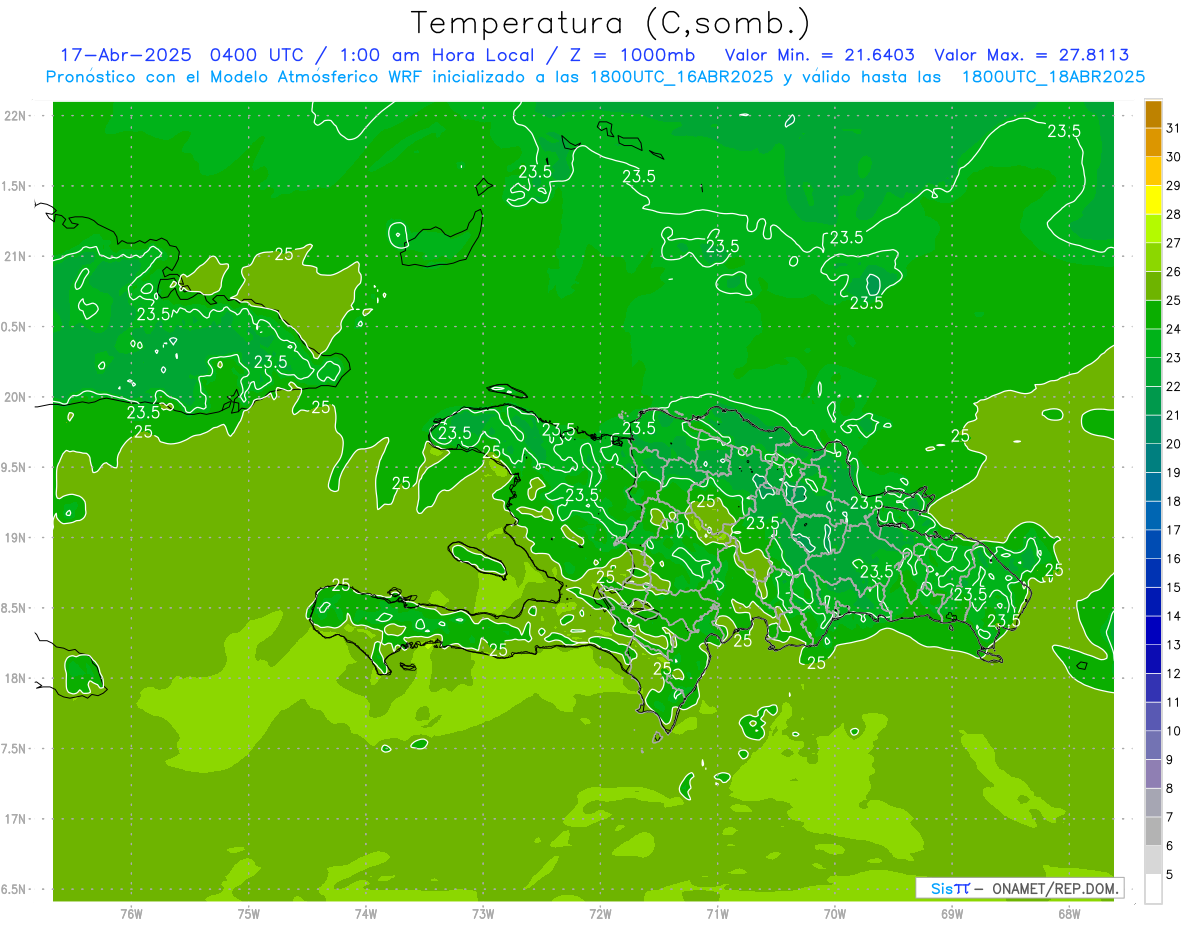Click the "69W" longitude axis label

(x=951, y=914)
